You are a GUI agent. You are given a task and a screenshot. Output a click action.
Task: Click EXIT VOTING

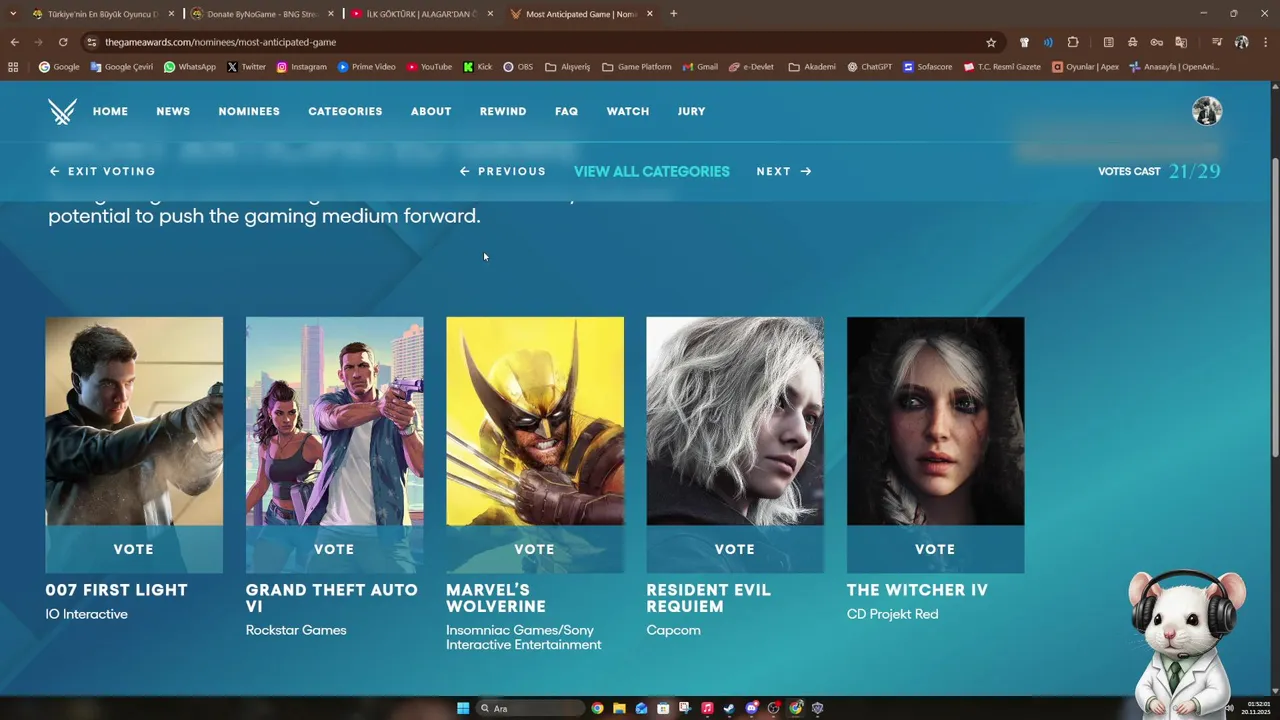[x=103, y=171]
